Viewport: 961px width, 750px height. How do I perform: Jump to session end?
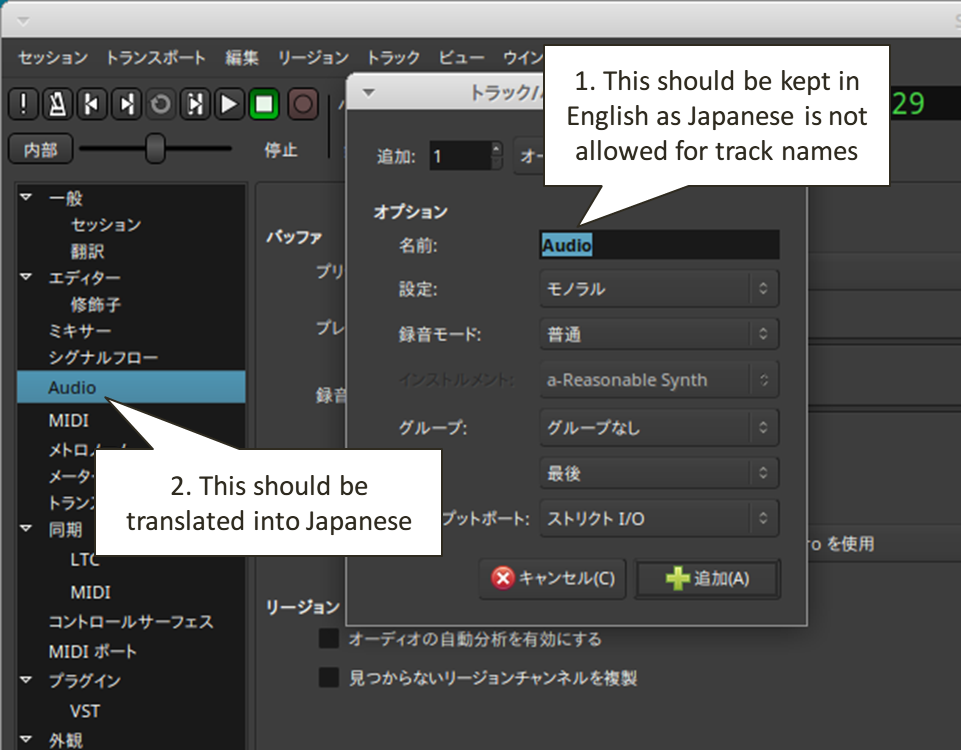pos(126,104)
